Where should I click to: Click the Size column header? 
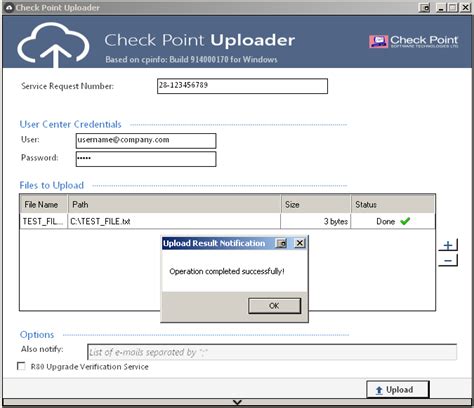316,204
